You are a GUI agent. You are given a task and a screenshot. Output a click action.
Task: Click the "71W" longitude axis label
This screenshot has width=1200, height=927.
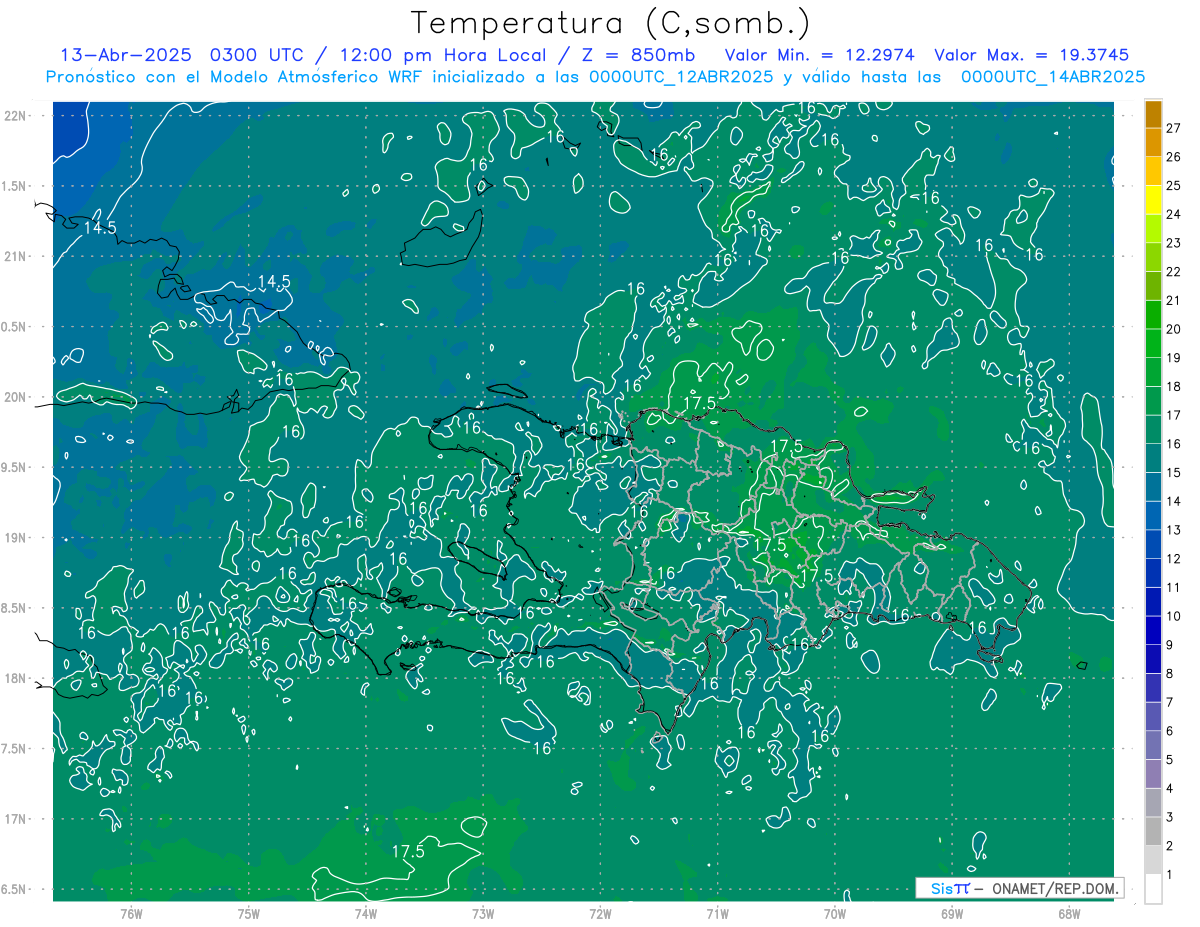[717, 914]
